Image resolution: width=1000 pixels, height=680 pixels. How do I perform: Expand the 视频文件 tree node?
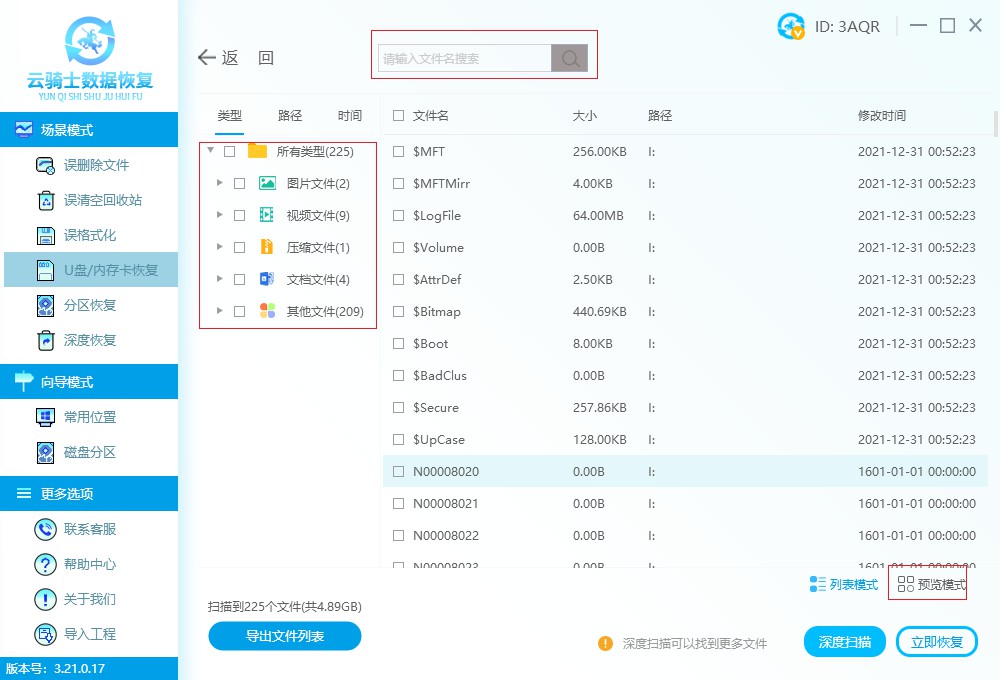coord(219,215)
